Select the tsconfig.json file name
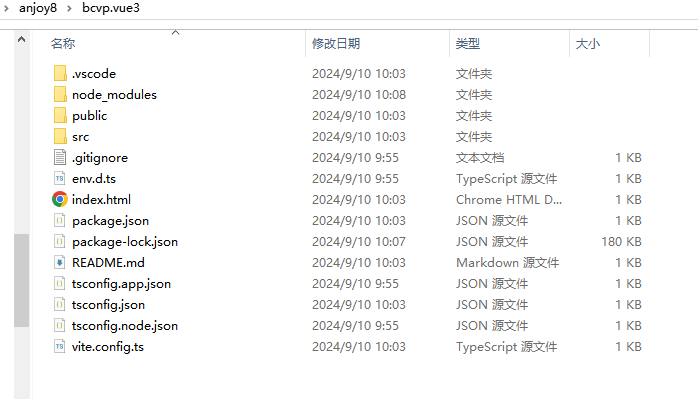This screenshot has height=399, width=698. [x=108, y=305]
